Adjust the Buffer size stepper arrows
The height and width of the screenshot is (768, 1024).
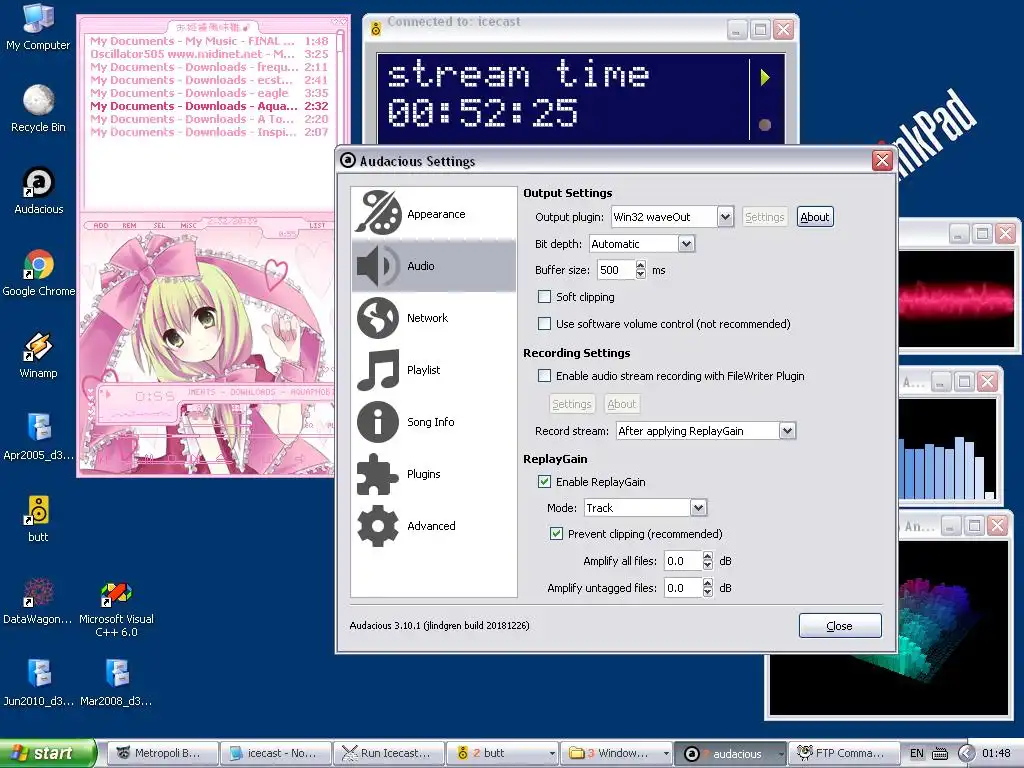tap(641, 270)
